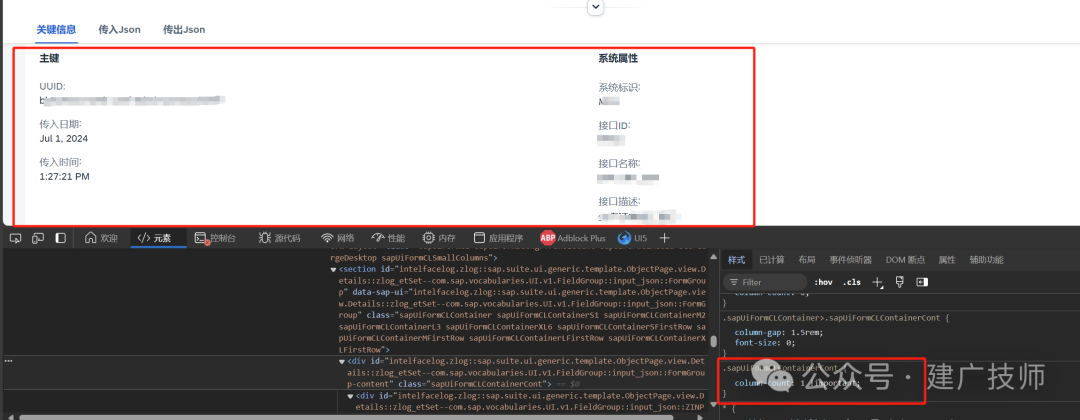Click the UUID field label
Screen dimensions: 1080x420
[x=52, y=87]
